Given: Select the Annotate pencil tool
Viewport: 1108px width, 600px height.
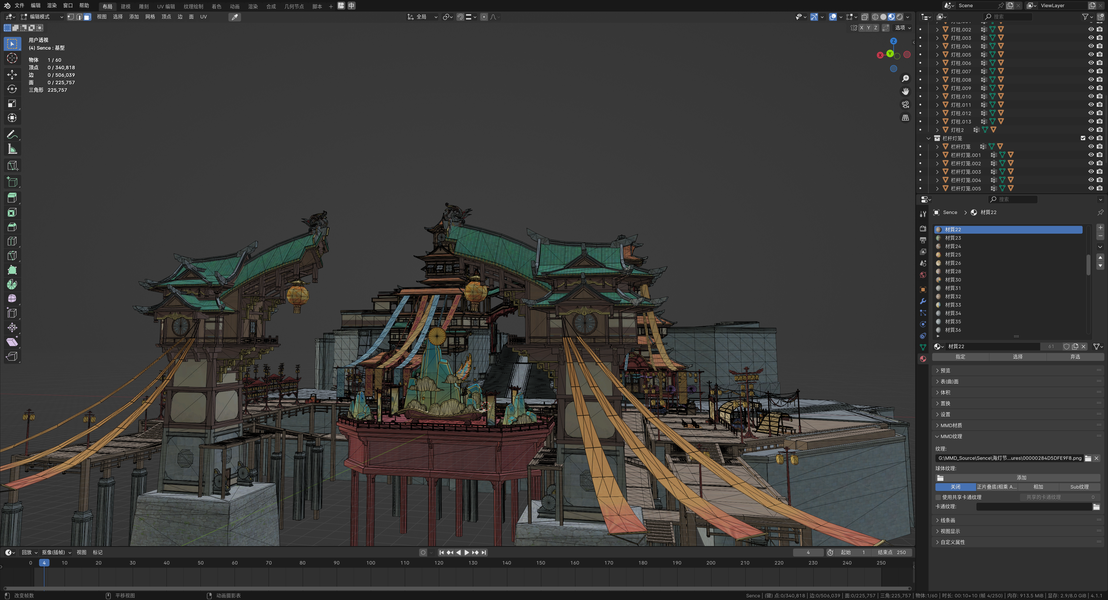Looking at the screenshot, I should [12, 134].
